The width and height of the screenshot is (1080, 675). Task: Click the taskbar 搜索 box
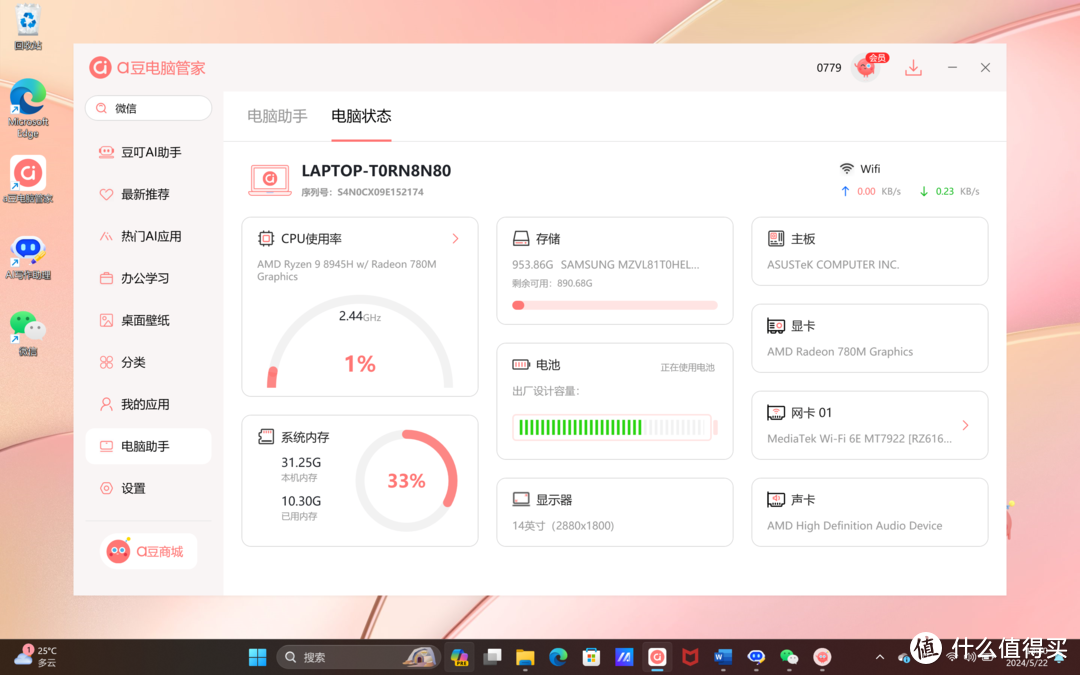coord(358,657)
